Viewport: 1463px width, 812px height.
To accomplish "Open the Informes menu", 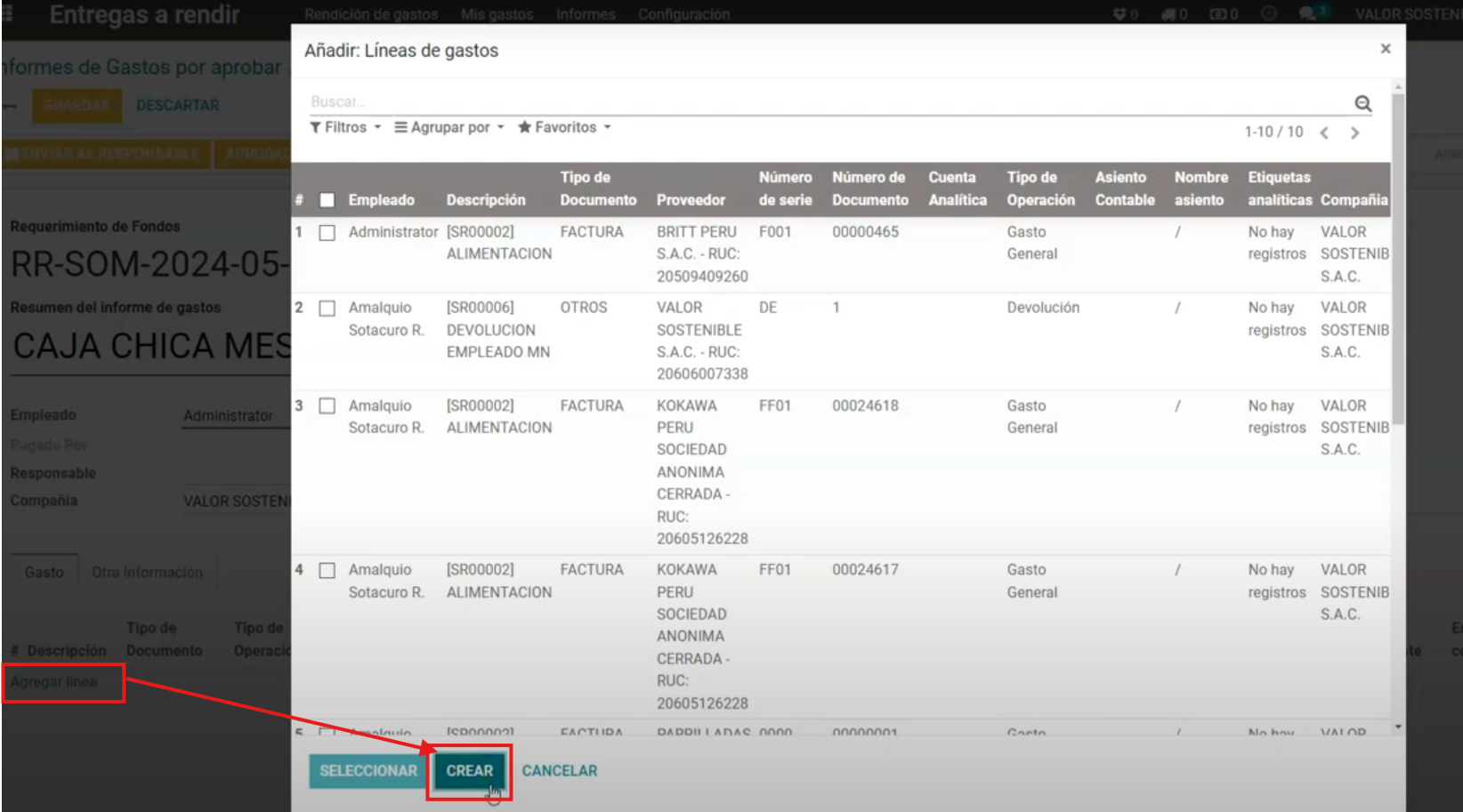I will [x=586, y=14].
